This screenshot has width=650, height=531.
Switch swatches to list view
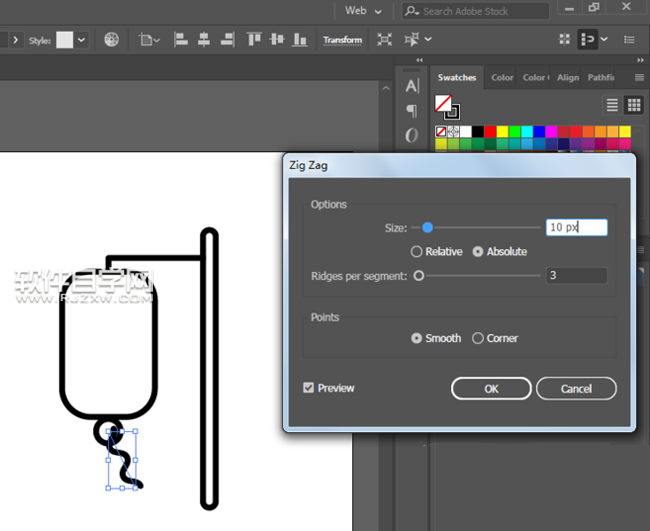612,105
